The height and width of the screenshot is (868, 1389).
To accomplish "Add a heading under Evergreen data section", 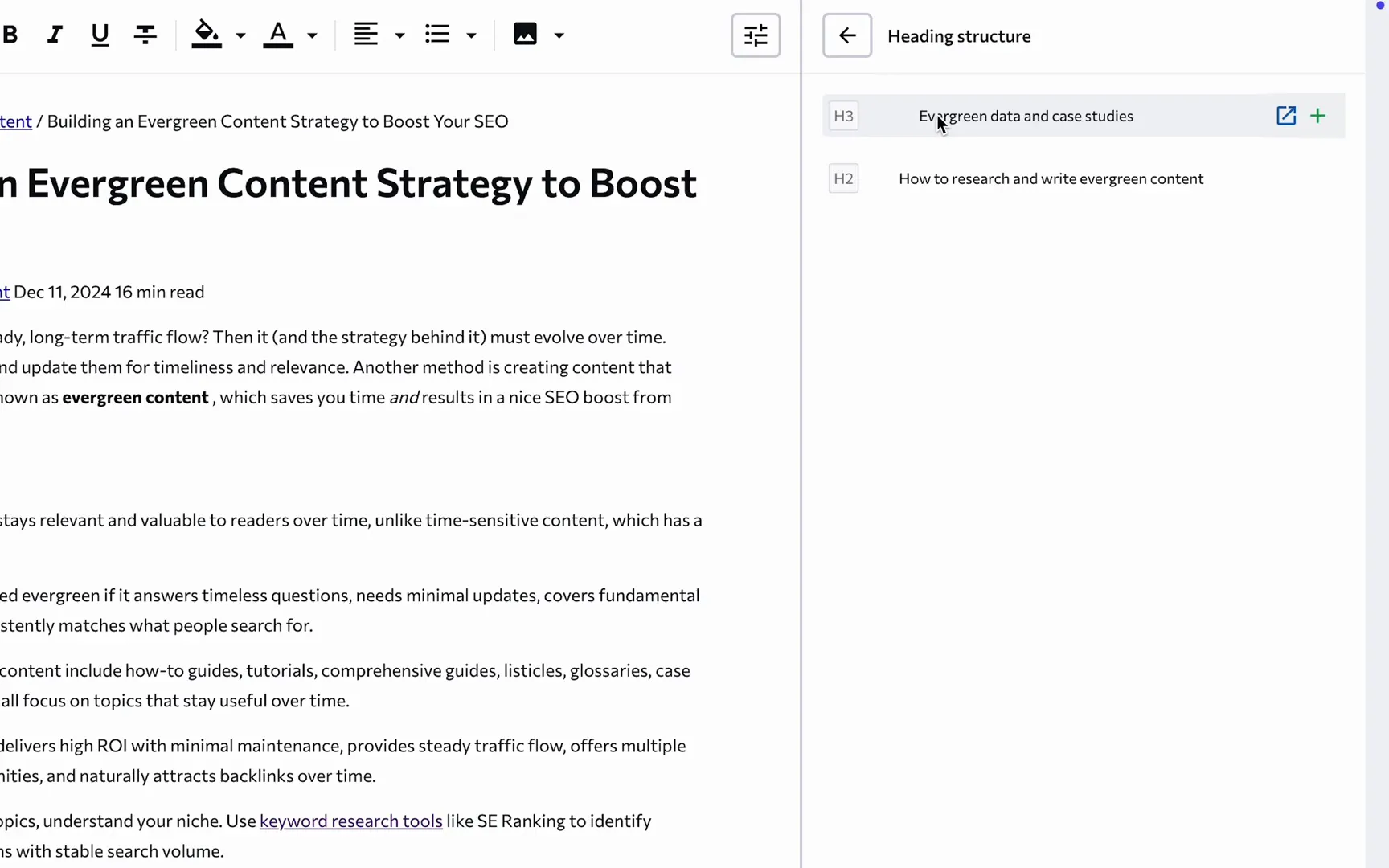I will [x=1317, y=116].
